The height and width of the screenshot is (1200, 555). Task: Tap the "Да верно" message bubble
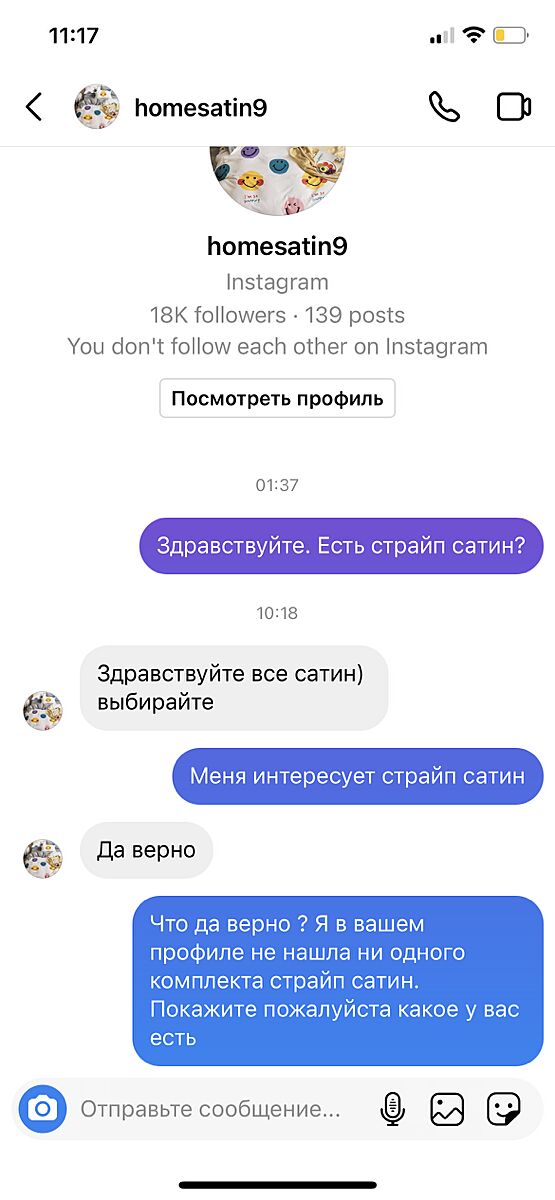pyautogui.click(x=147, y=851)
